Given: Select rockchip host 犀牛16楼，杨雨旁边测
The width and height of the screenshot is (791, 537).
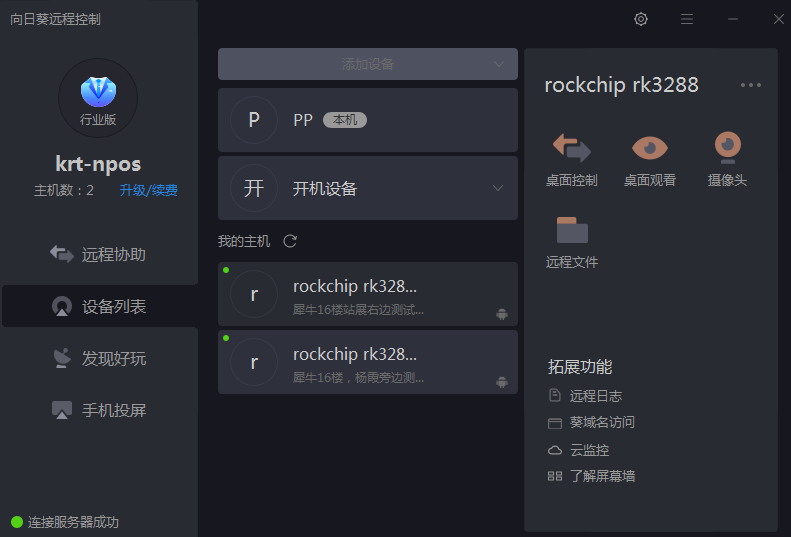Looking at the screenshot, I should (x=368, y=362).
